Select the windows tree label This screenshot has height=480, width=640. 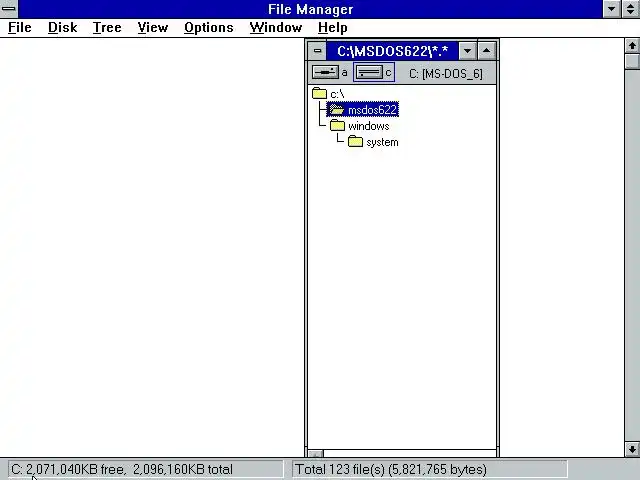coord(369,126)
